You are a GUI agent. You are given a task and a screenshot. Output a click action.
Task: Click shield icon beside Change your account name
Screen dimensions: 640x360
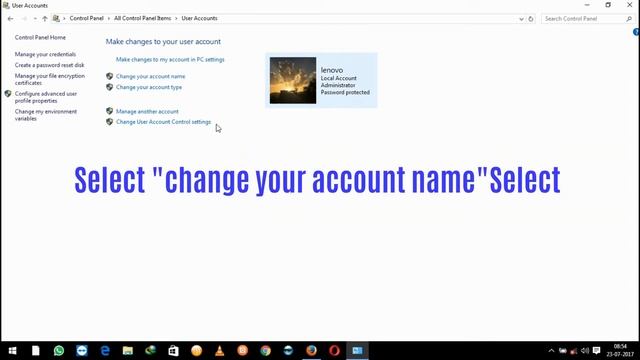click(109, 76)
